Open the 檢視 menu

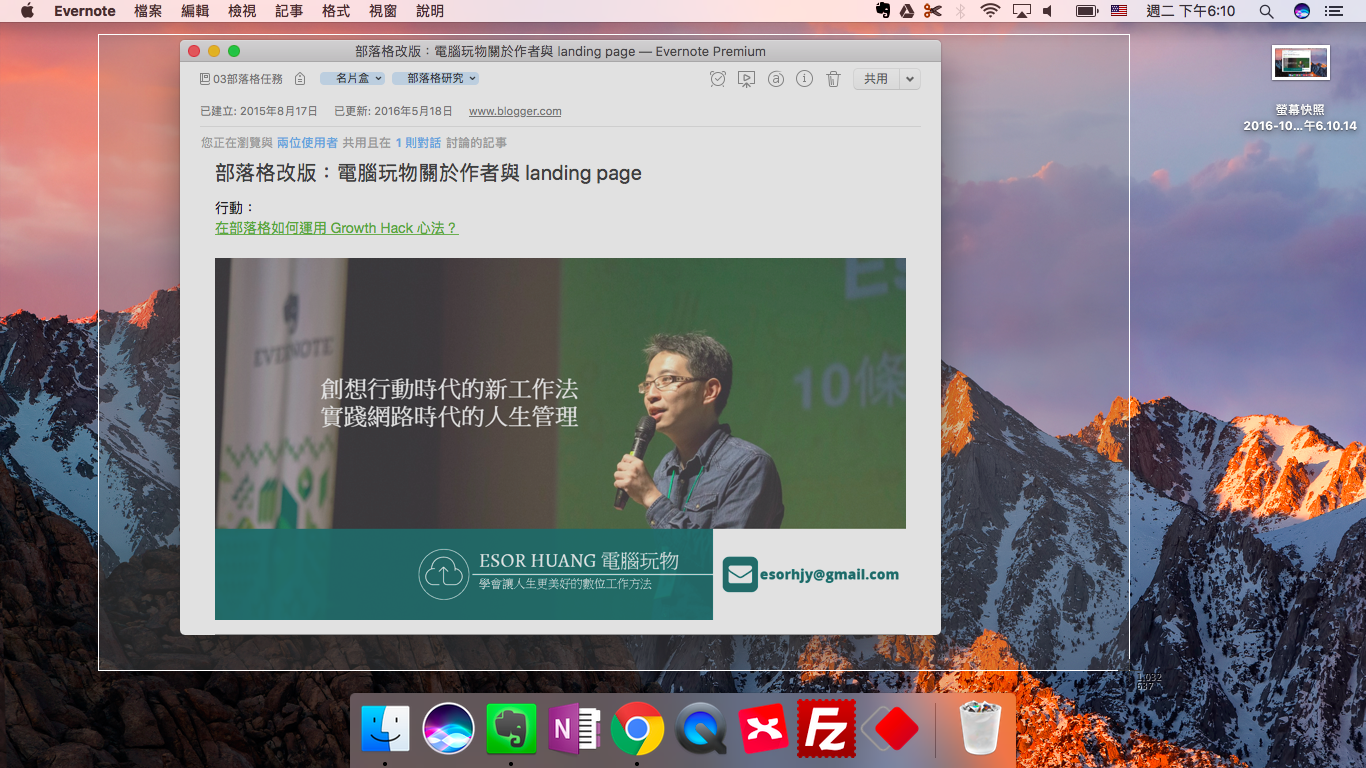coord(242,11)
